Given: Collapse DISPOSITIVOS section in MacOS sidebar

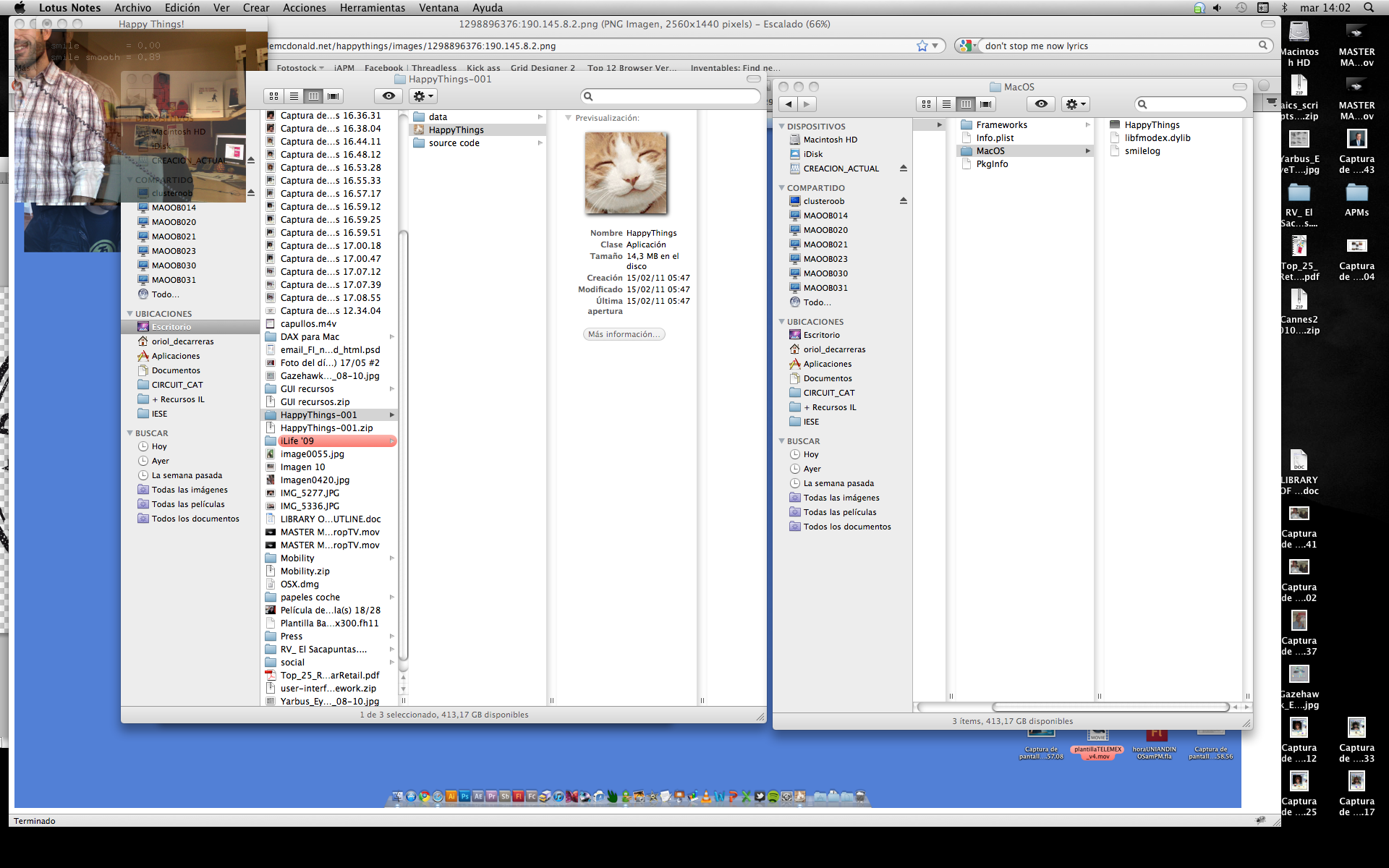Looking at the screenshot, I should (781, 127).
